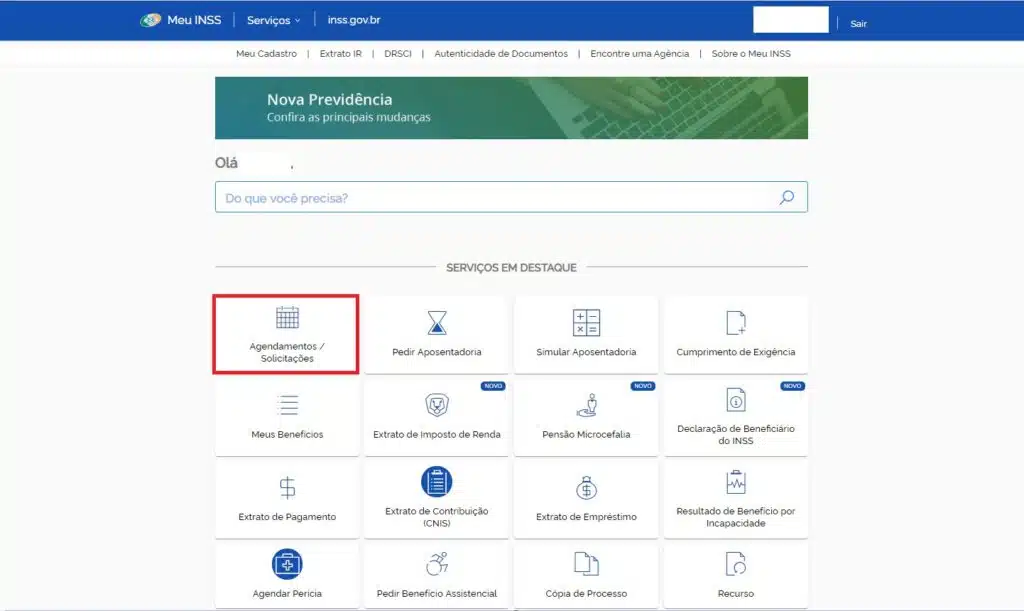Click Pedir Benefício Assistencial wheelchair icon

[x=436, y=564]
